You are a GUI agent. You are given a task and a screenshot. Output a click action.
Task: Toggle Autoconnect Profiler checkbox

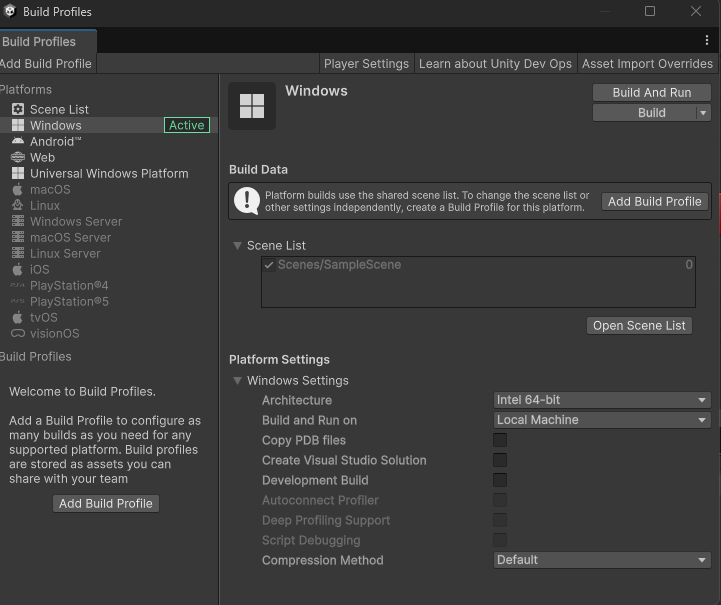pos(500,500)
